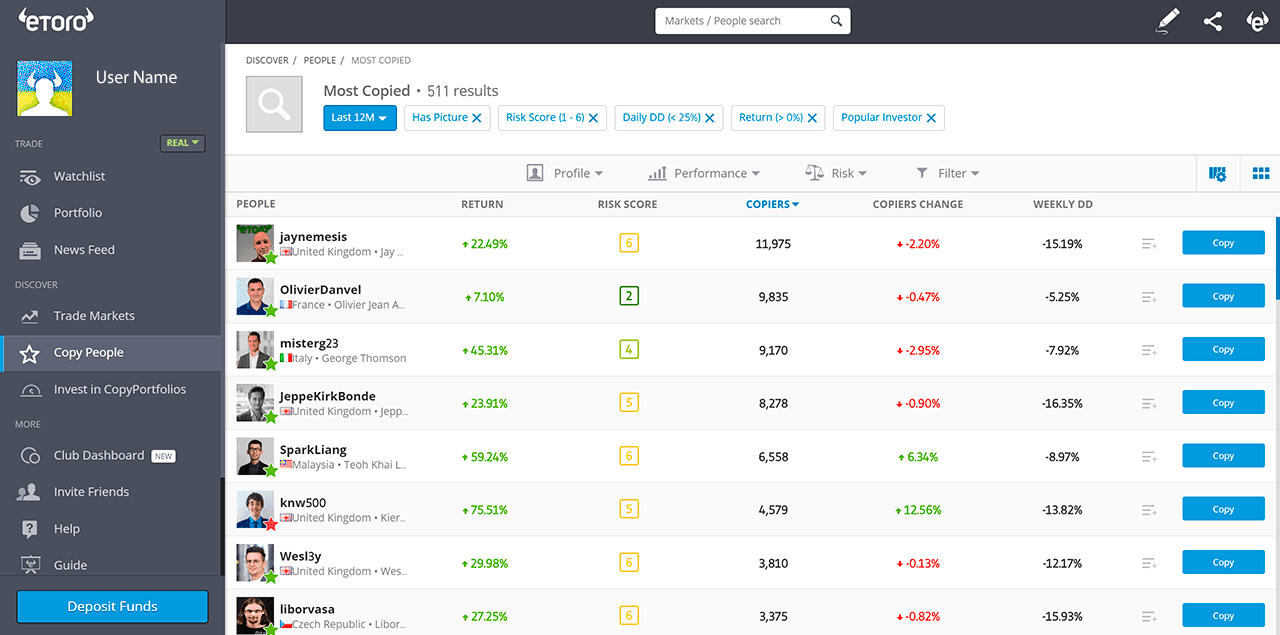This screenshot has width=1280, height=635.
Task: Open the REAL account mode selector
Action: [x=182, y=143]
